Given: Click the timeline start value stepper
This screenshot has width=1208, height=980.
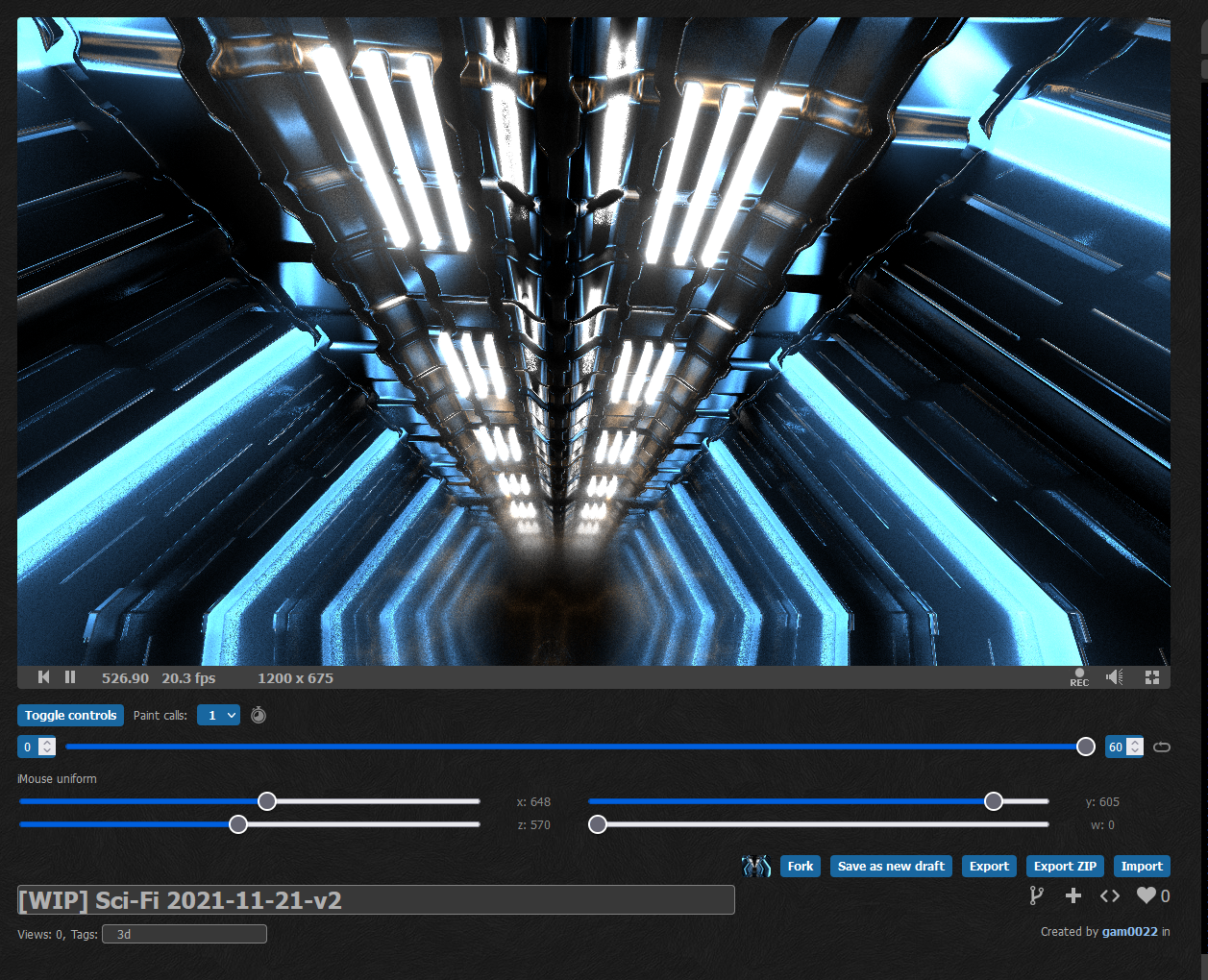Looking at the screenshot, I should click(x=46, y=747).
